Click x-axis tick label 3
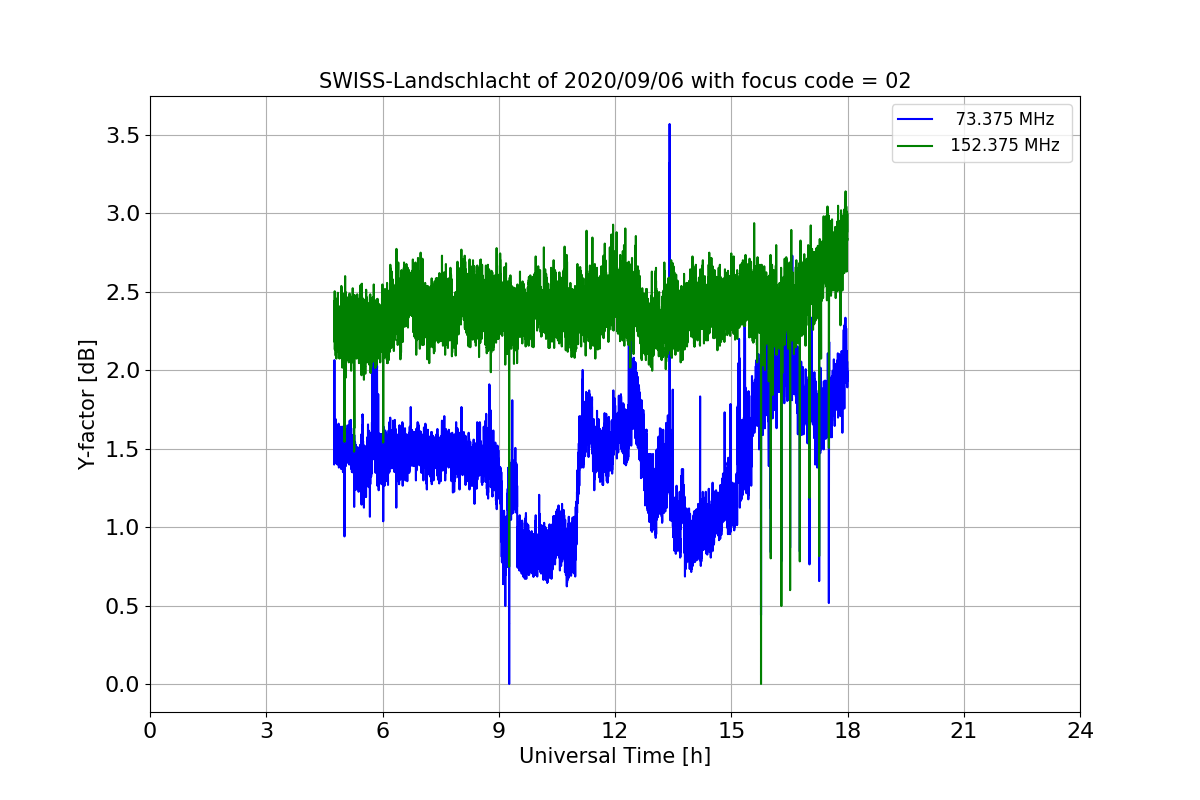This screenshot has height=800, width=1200. click(266, 731)
